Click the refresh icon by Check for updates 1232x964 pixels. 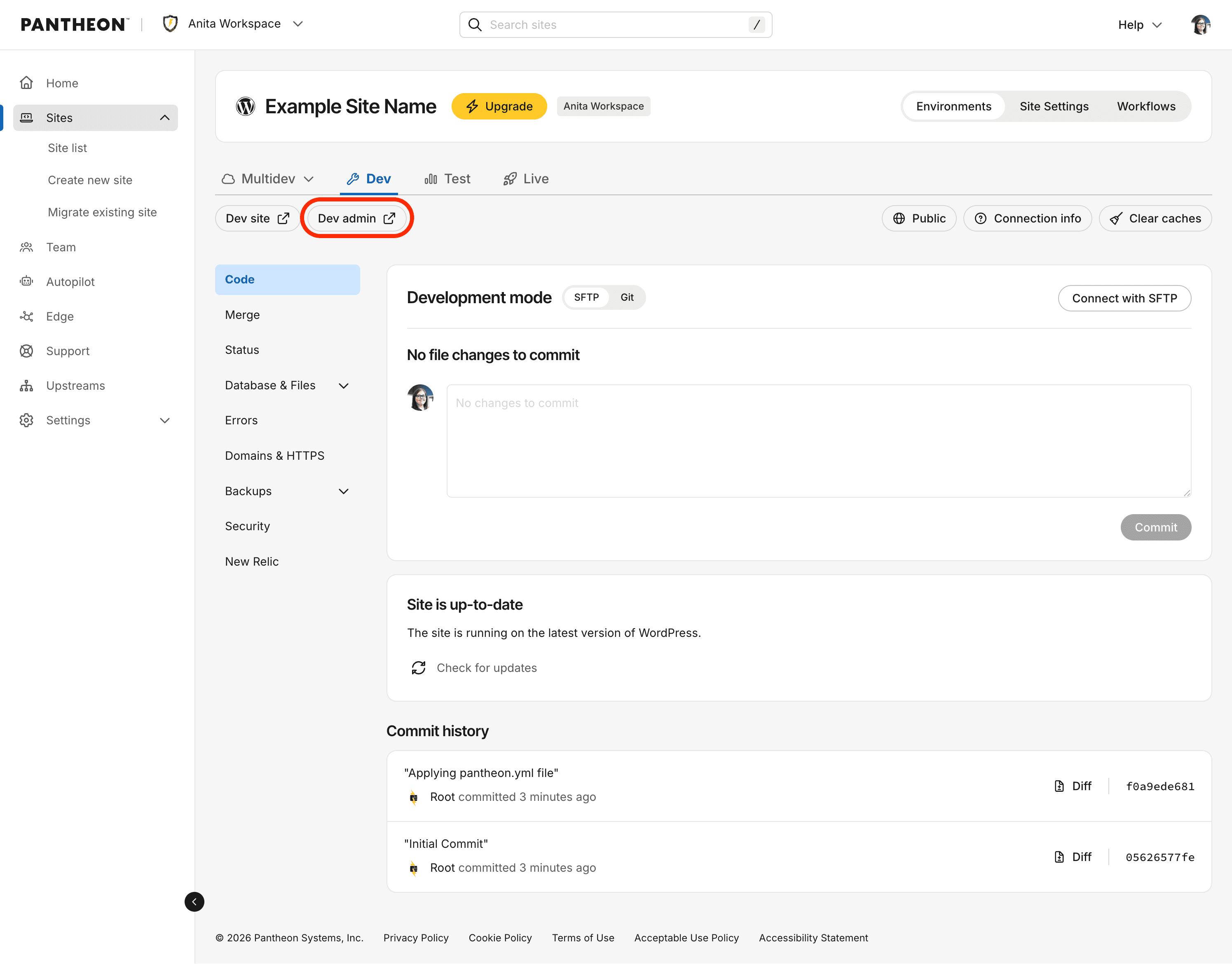tap(418, 668)
